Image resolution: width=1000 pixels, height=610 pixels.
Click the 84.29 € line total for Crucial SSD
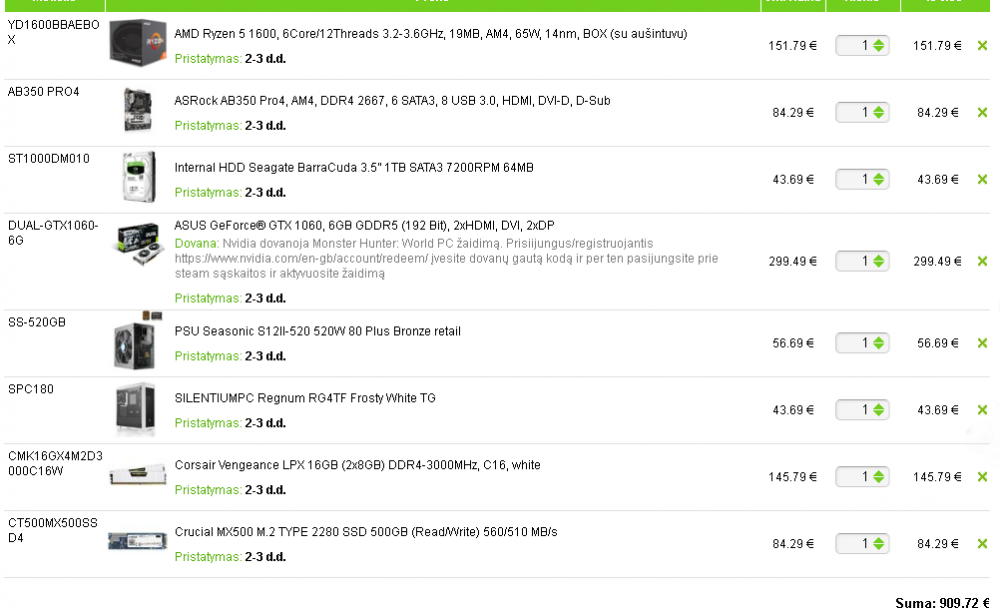tap(938, 544)
